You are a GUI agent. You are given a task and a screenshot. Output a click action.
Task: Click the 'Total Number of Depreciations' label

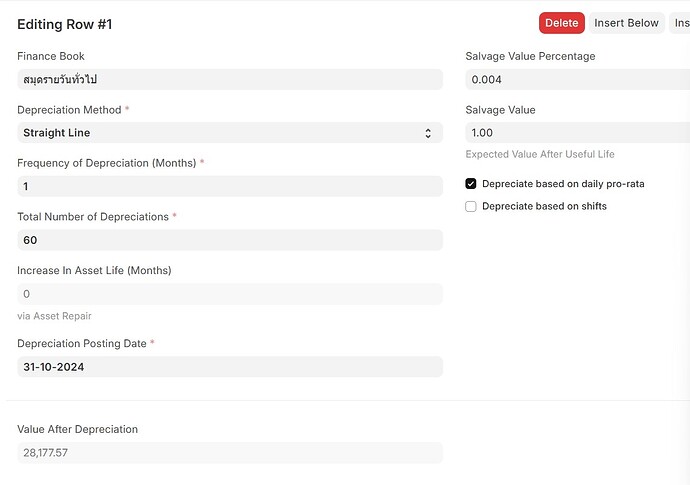point(93,217)
